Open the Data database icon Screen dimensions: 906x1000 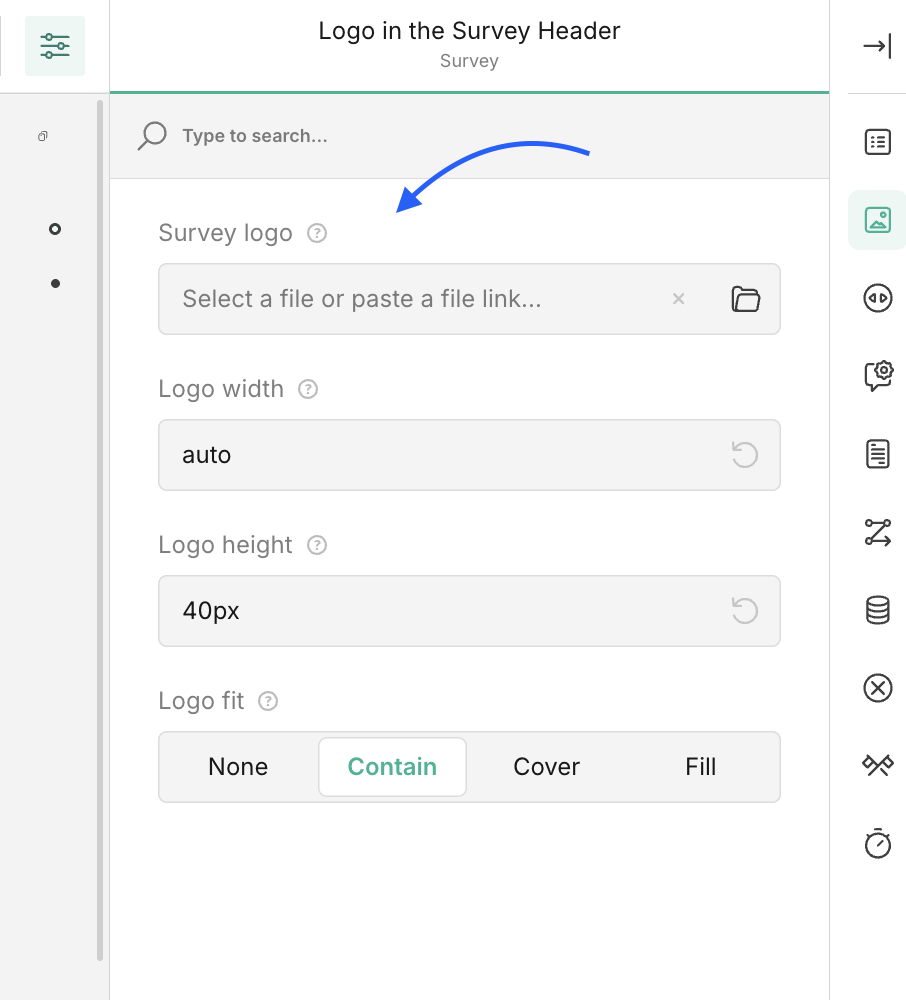(877, 610)
